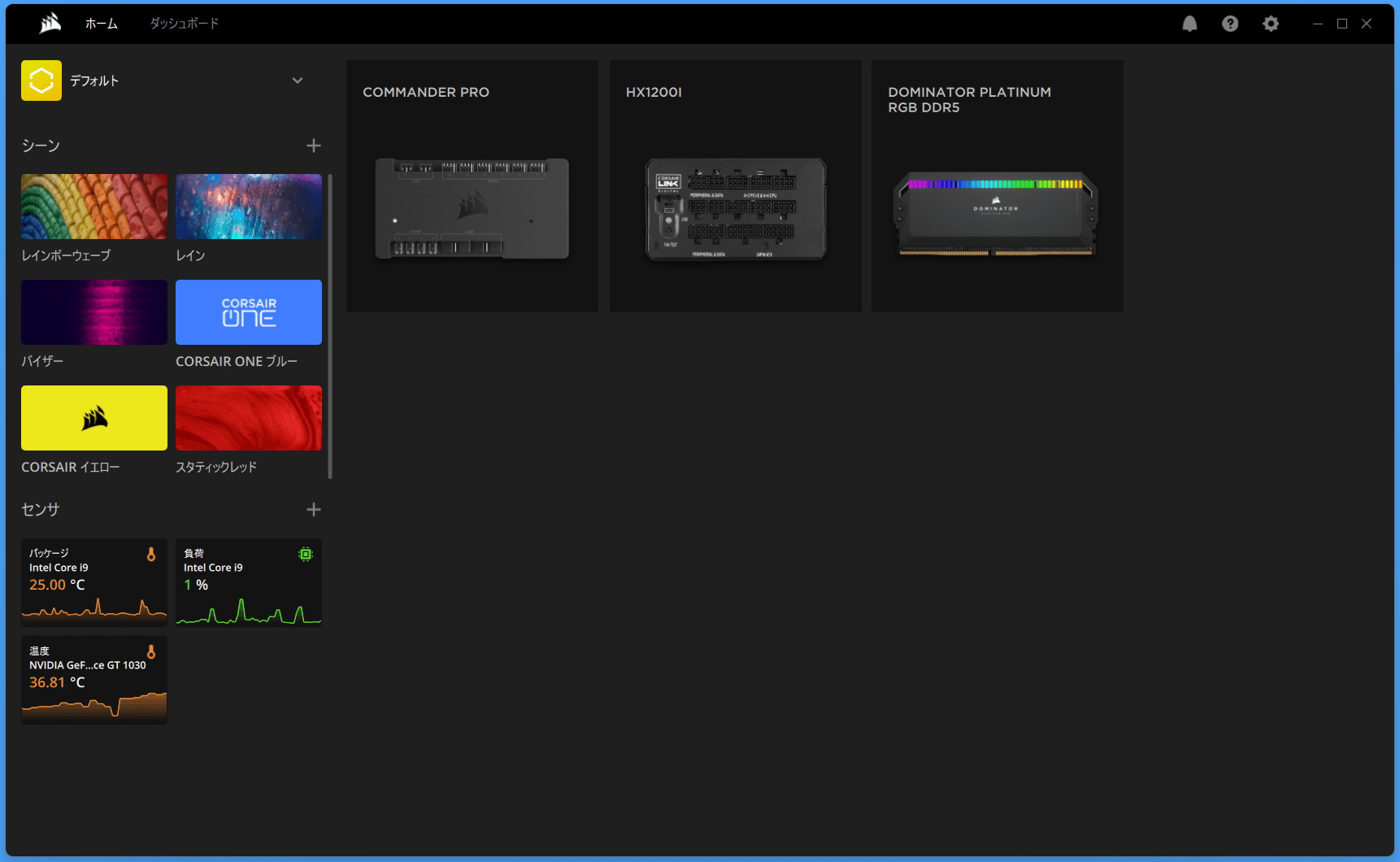Click the help question mark icon
This screenshot has height=862, width=1400.
point(1230,24)
